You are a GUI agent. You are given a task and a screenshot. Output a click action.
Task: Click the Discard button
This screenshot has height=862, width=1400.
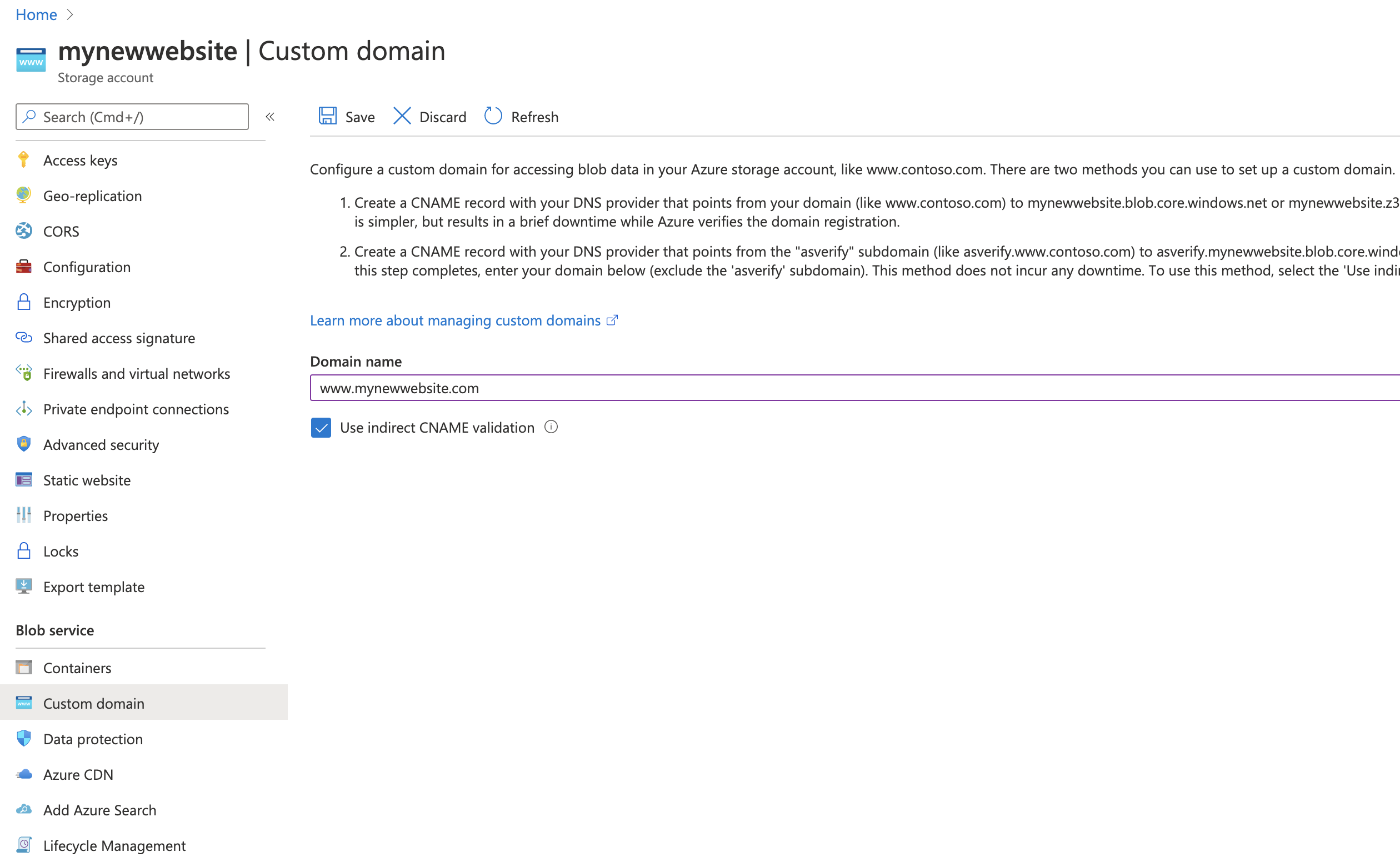pyautogui.click(x=429, y=117)
